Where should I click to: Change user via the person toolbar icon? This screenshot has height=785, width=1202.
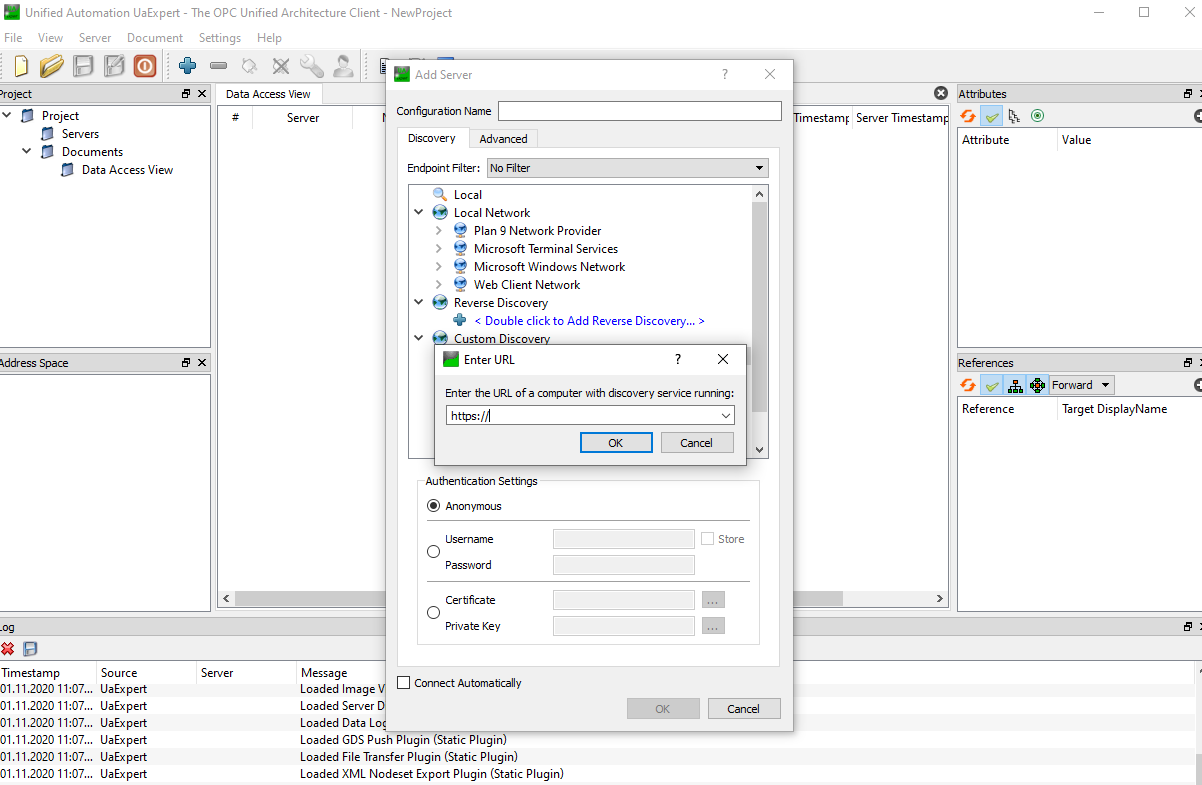(x=343, y=66)
